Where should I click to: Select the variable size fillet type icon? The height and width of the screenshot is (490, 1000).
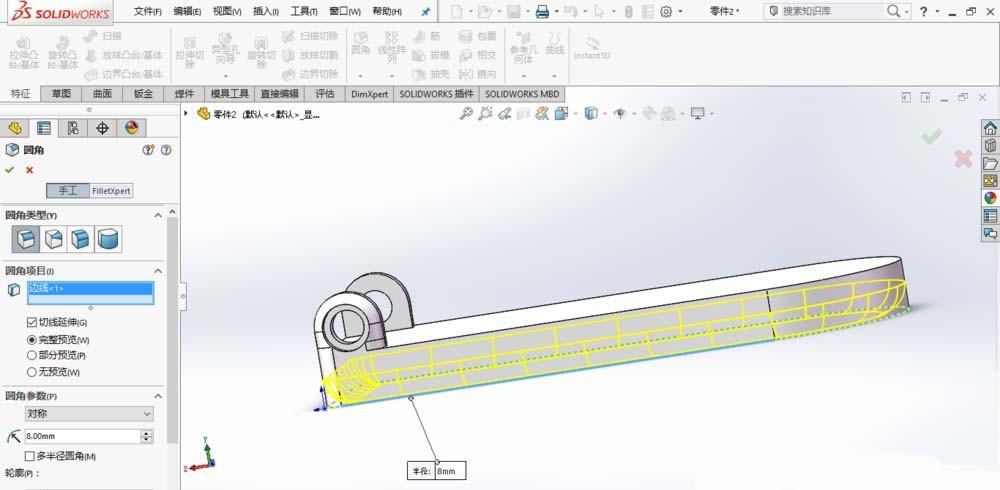[54, 239]
